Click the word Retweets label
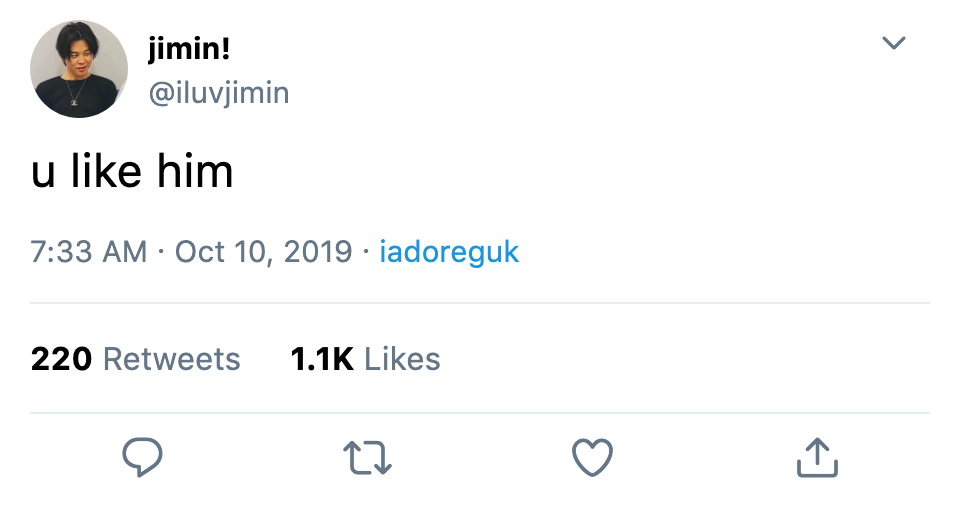Viewport: 960px width, 510px height. (x=171, y=359)
